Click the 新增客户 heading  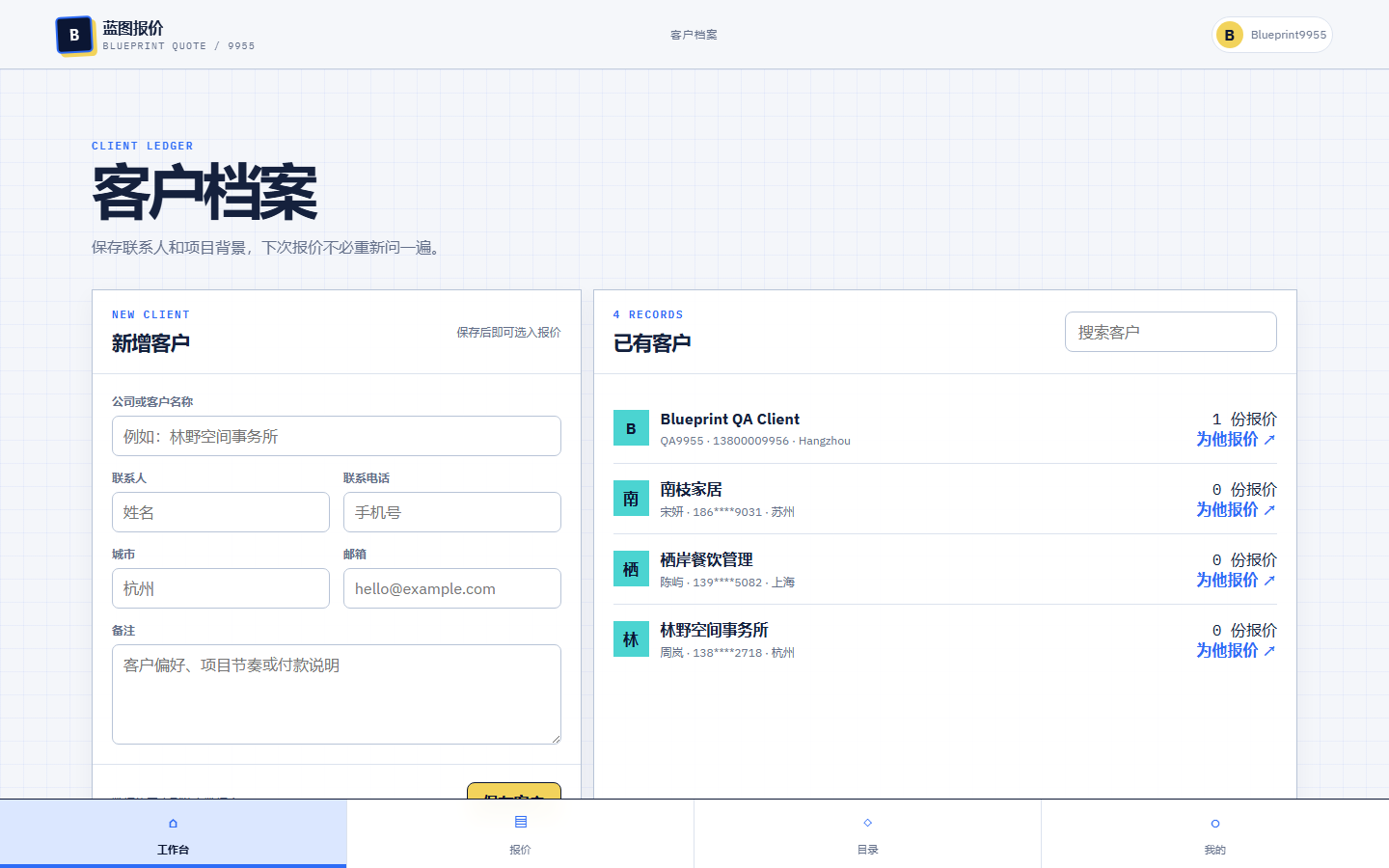point(150,343)
